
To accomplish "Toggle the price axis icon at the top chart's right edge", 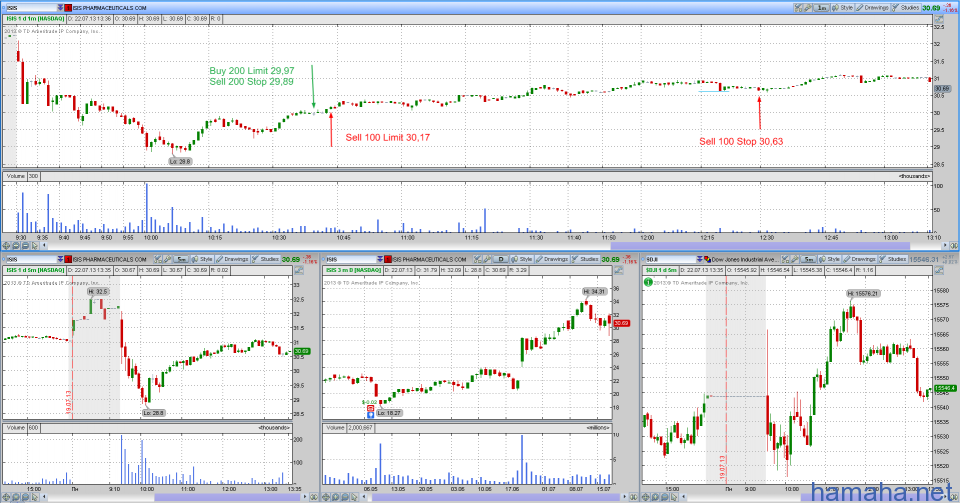I will click(x=939, y=19).
